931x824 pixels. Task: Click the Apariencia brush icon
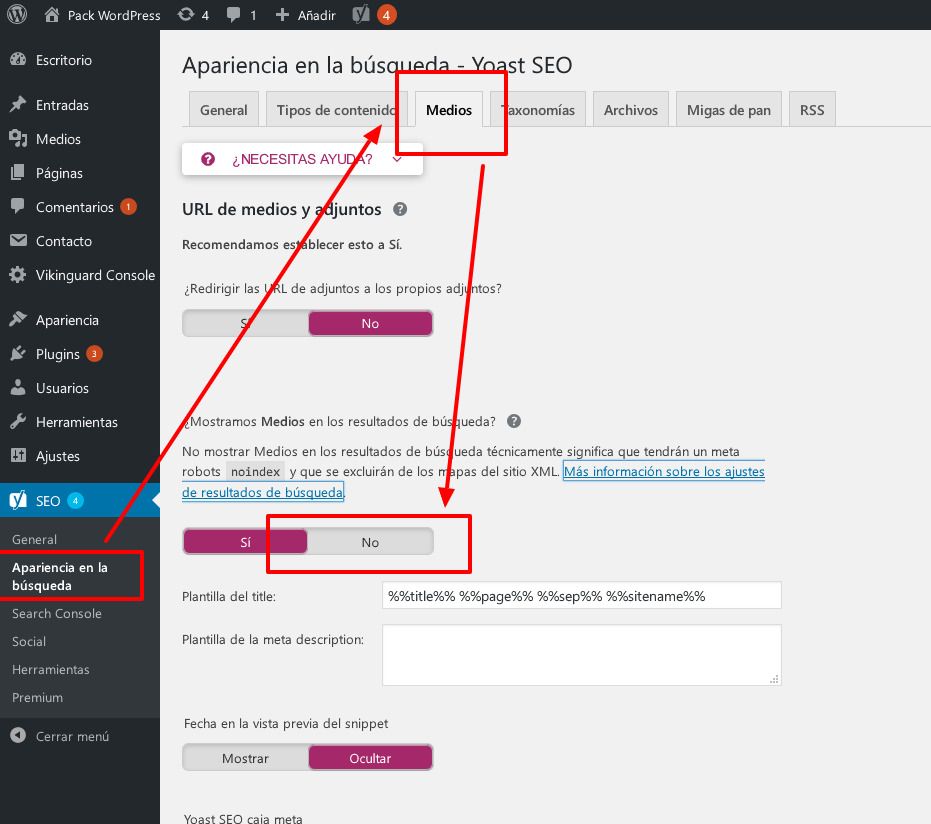point(18,319)
